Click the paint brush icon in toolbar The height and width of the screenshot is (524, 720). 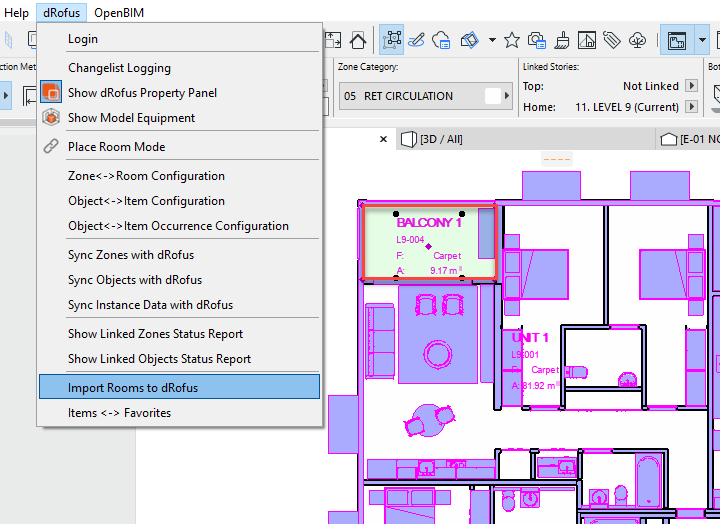(x=563, y=40)
